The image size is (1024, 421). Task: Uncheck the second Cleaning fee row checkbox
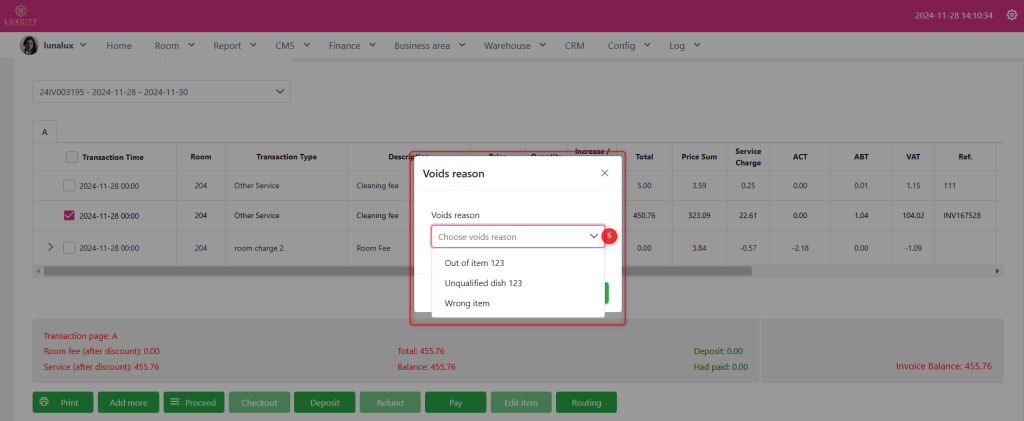[x=68, y=215]
